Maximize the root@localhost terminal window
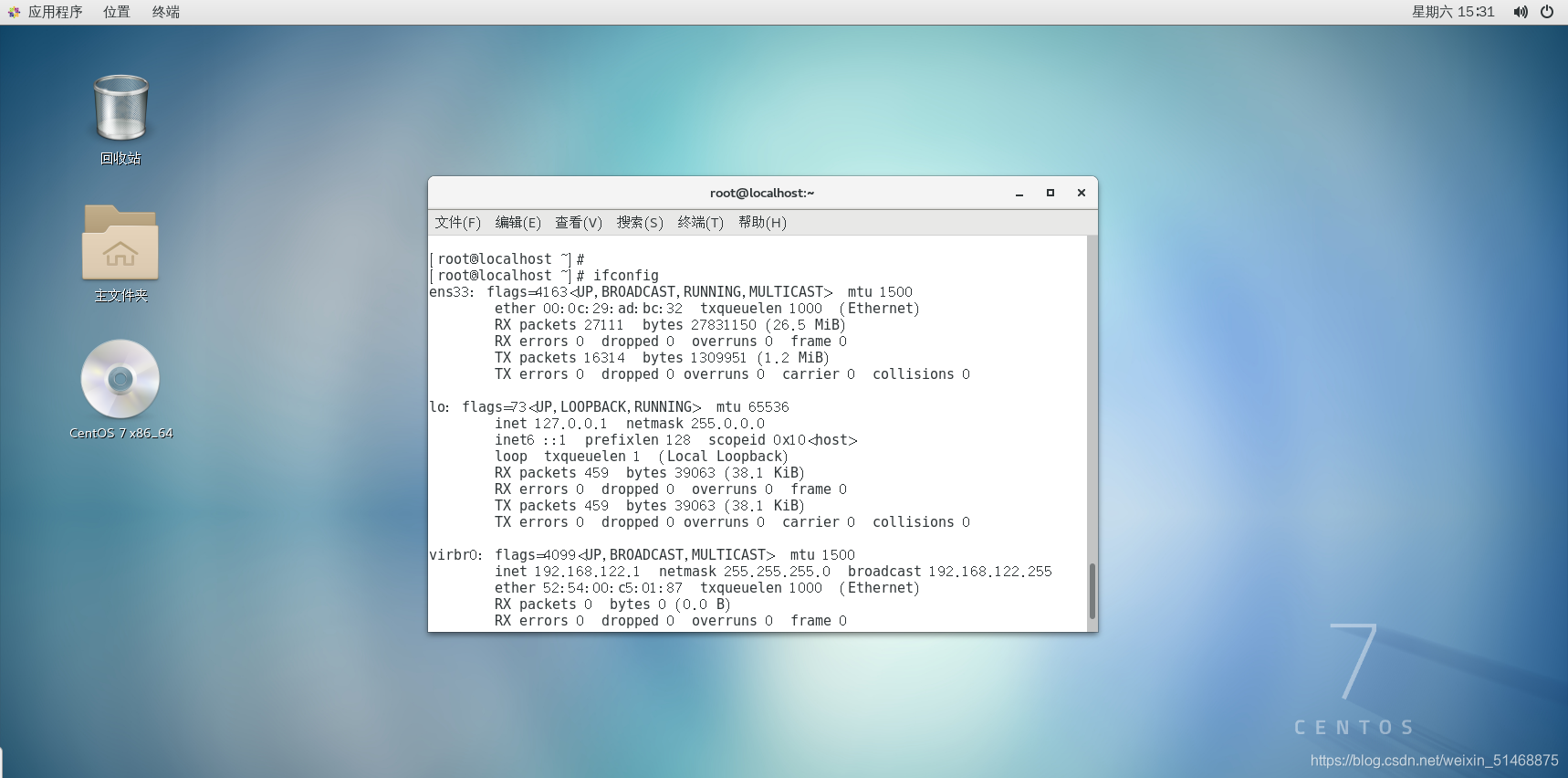The height and width of the screenshot is (778, 1568). (x=1051, y=193)
